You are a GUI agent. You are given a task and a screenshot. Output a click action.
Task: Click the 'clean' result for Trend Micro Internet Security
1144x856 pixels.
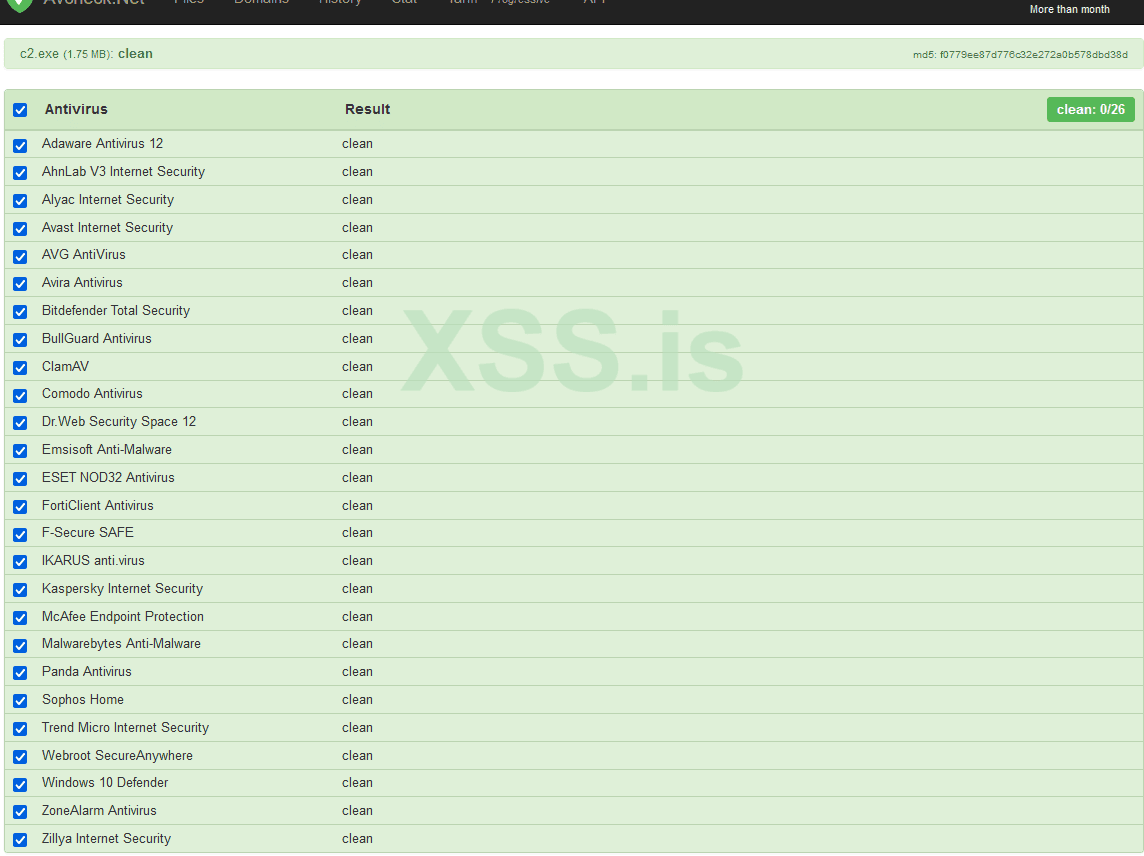pos(358,728)
